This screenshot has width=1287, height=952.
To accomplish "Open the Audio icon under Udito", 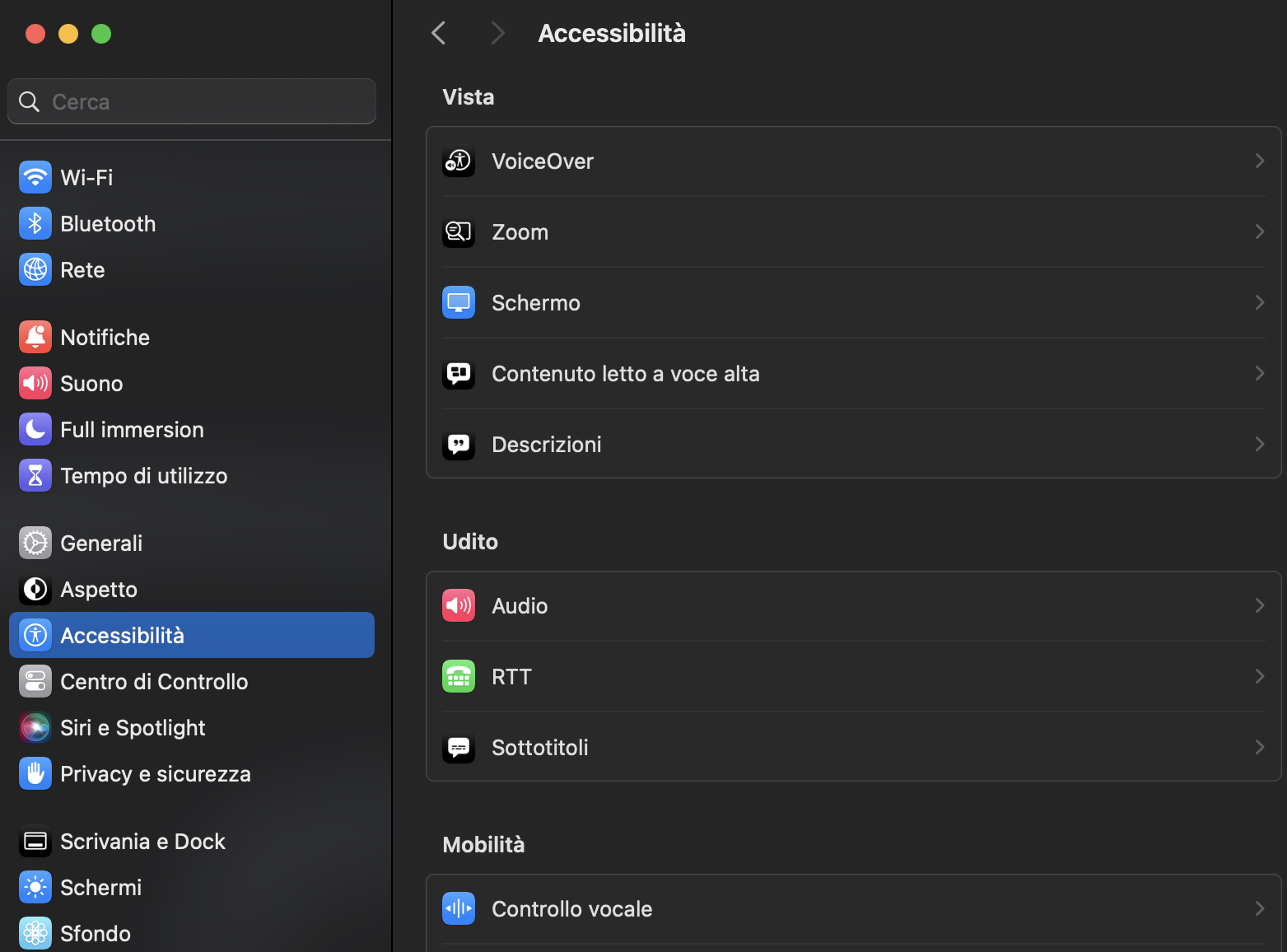I will pos(459,605).
